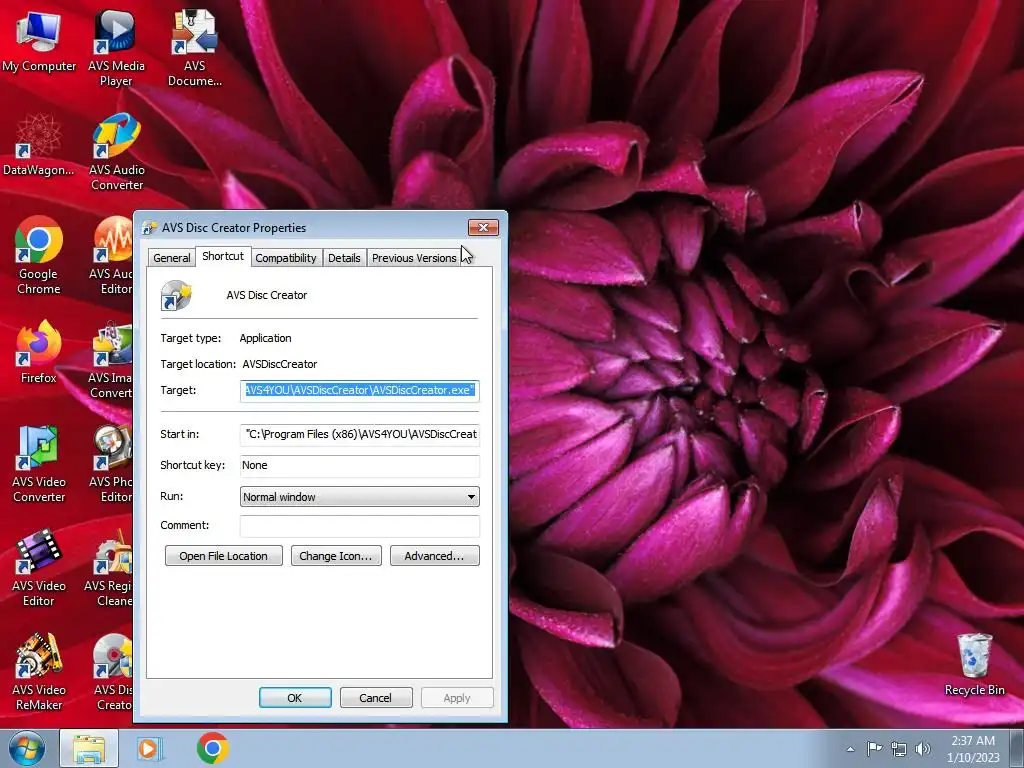
Task: Click the shortcut name field AVS Disc Creator
Action: [x=266, y=295]
